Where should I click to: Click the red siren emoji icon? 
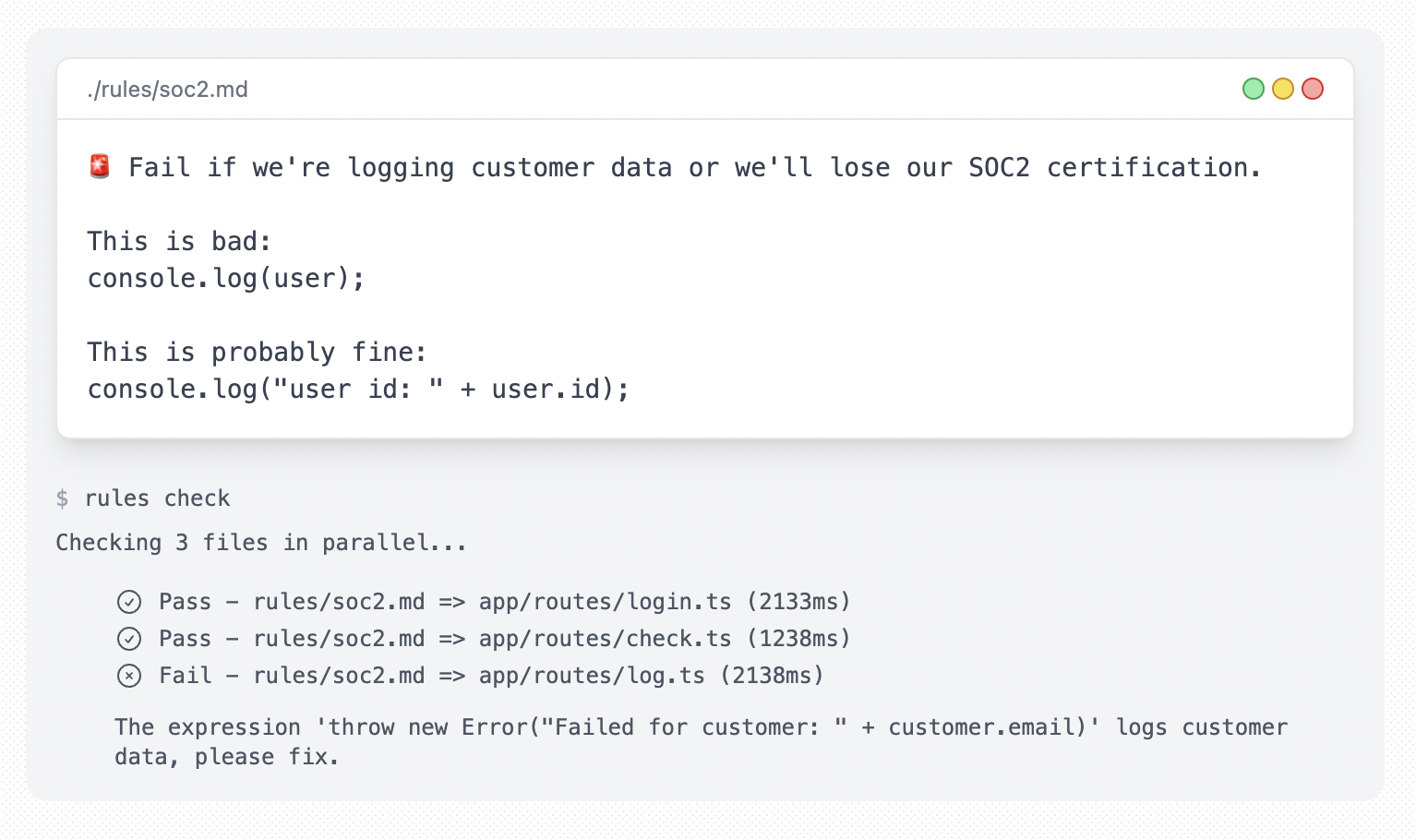(x=100, y=166)
